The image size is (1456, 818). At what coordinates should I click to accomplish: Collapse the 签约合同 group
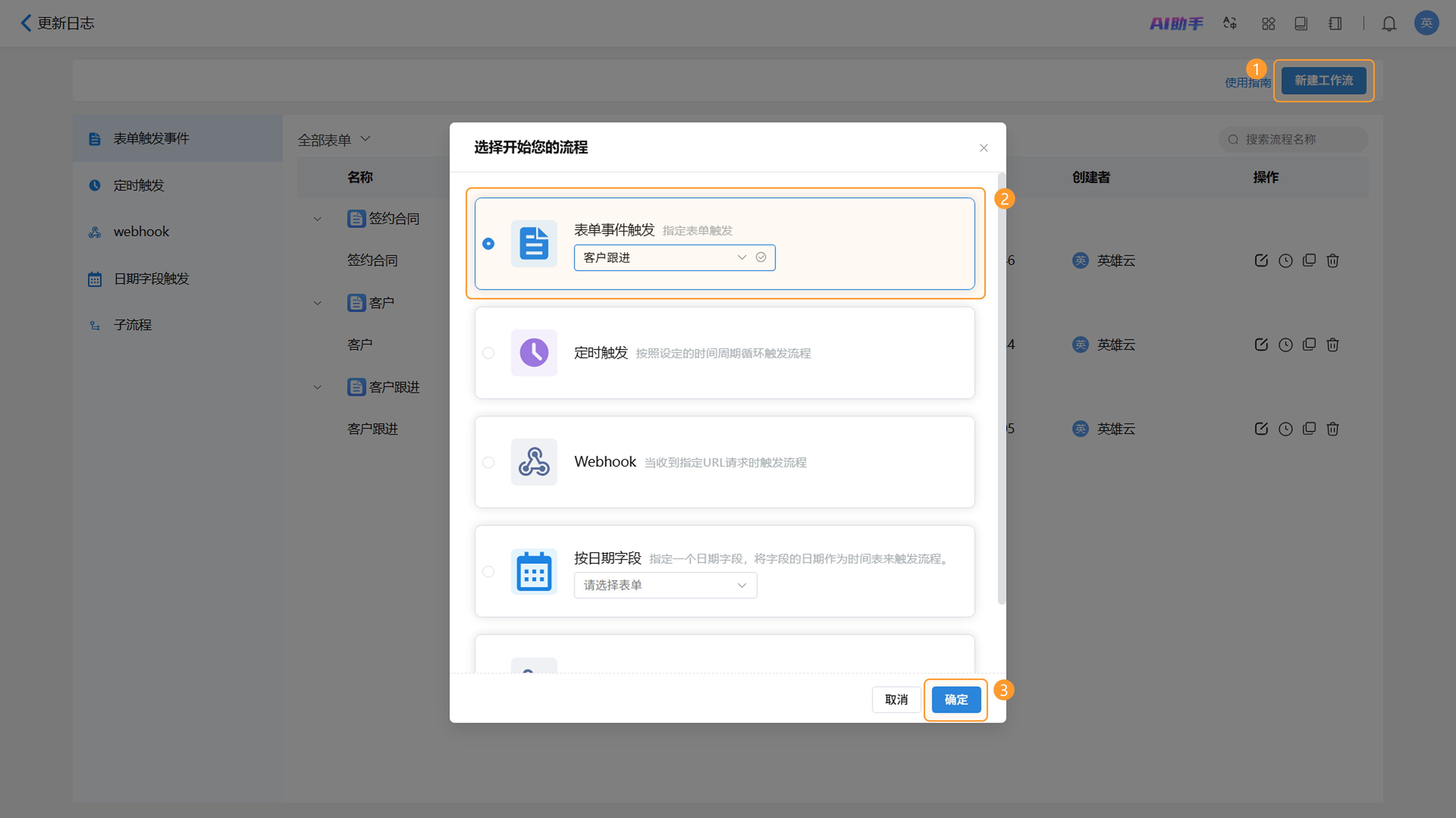point(318,219)
